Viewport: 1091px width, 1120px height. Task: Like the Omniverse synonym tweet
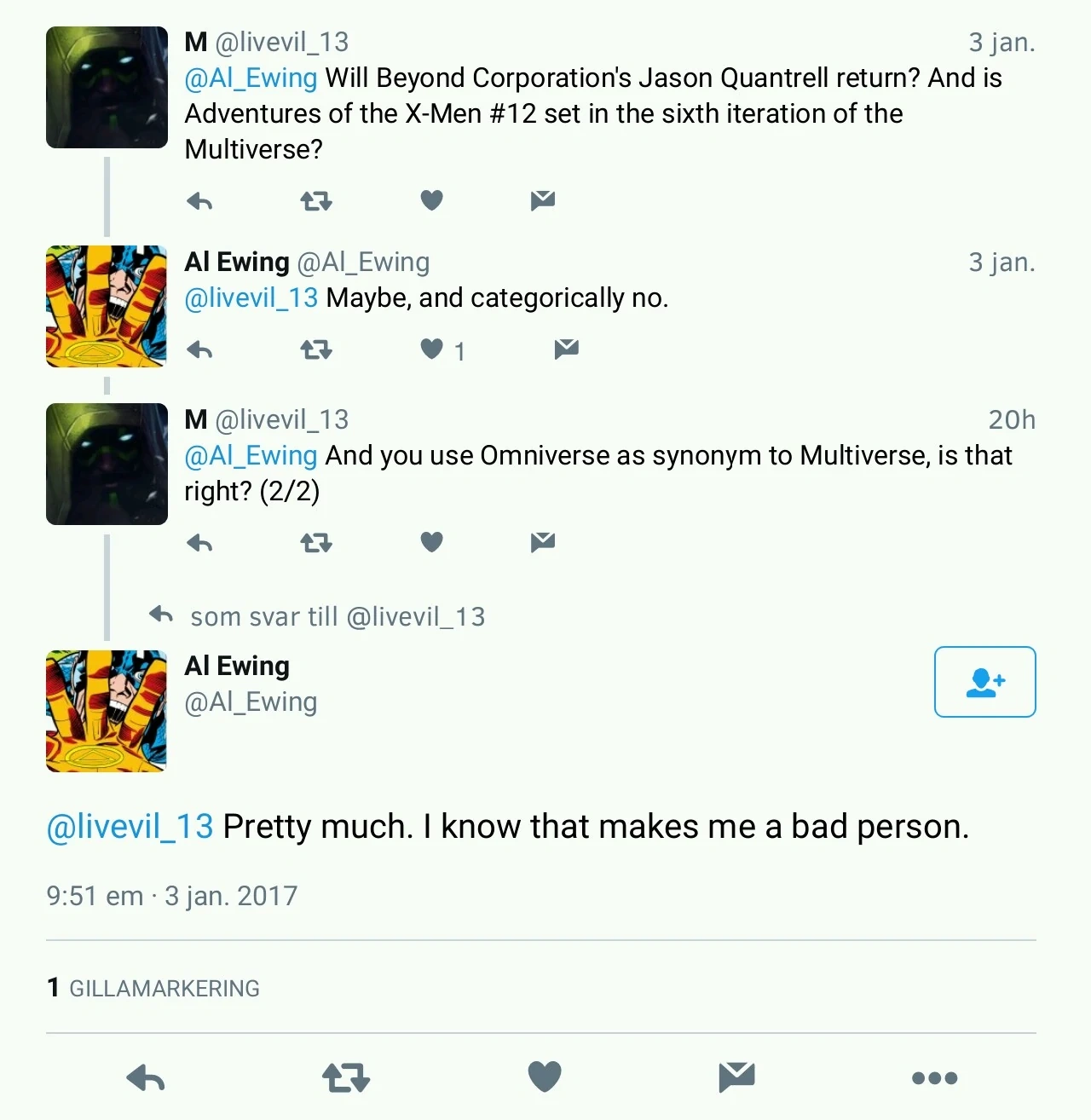coord(432,542)
